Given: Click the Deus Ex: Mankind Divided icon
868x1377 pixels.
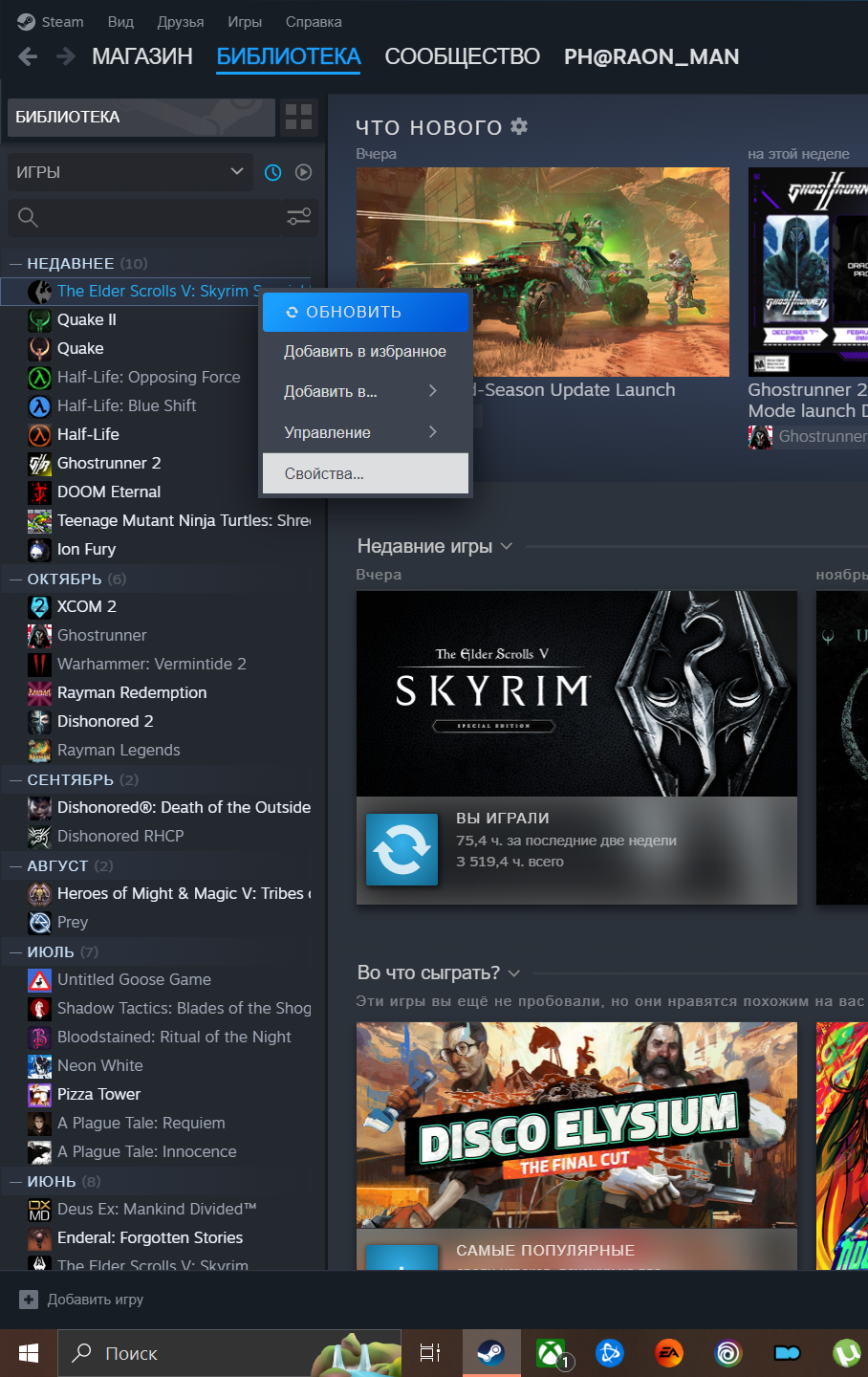Looking at the screenshot, I should [39, 1209].
